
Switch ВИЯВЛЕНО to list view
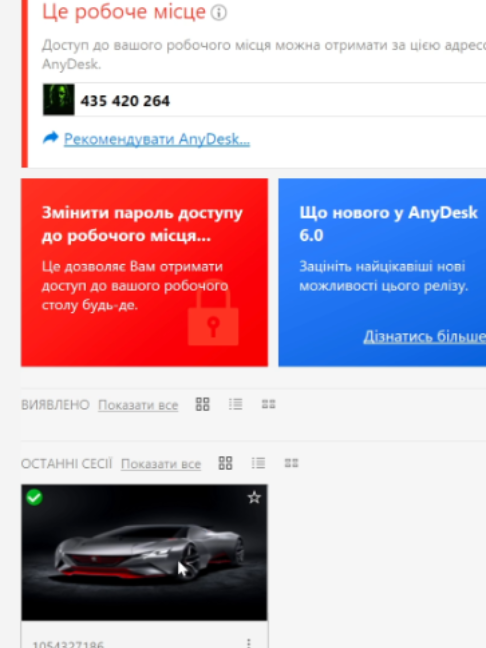pos(236,404)
